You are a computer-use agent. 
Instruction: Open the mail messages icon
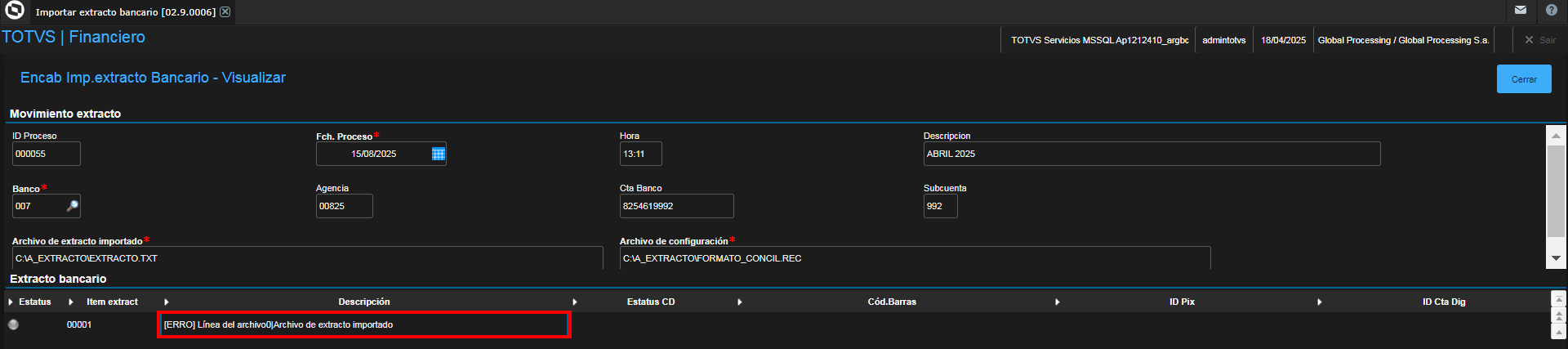coord(1521,11)
